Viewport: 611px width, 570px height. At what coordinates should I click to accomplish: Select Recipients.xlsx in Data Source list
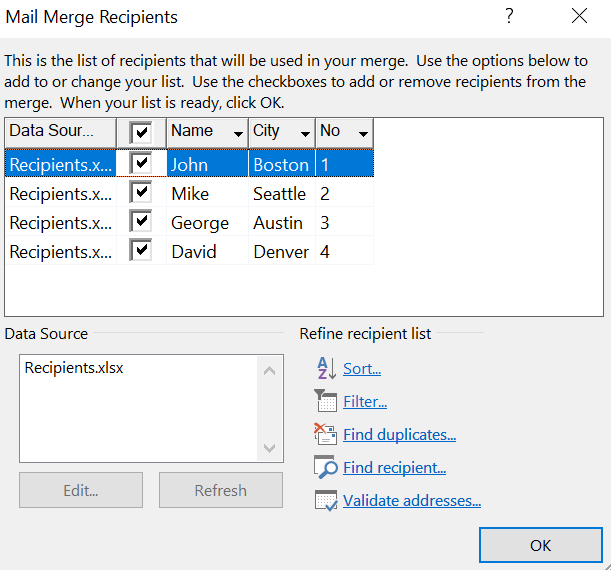tap(74, 368)
